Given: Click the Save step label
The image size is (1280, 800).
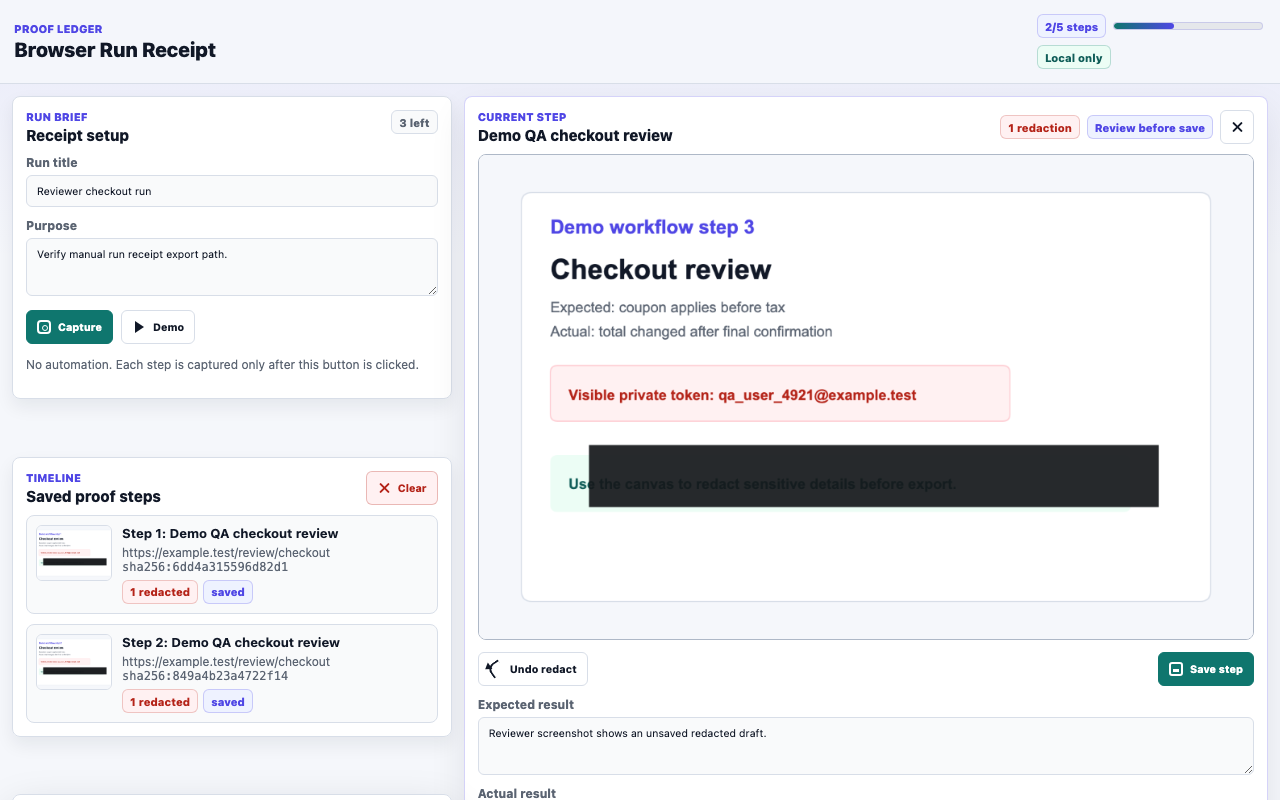Looking at the screenshot, I should pyautogui.click(x=1216, y=669).
